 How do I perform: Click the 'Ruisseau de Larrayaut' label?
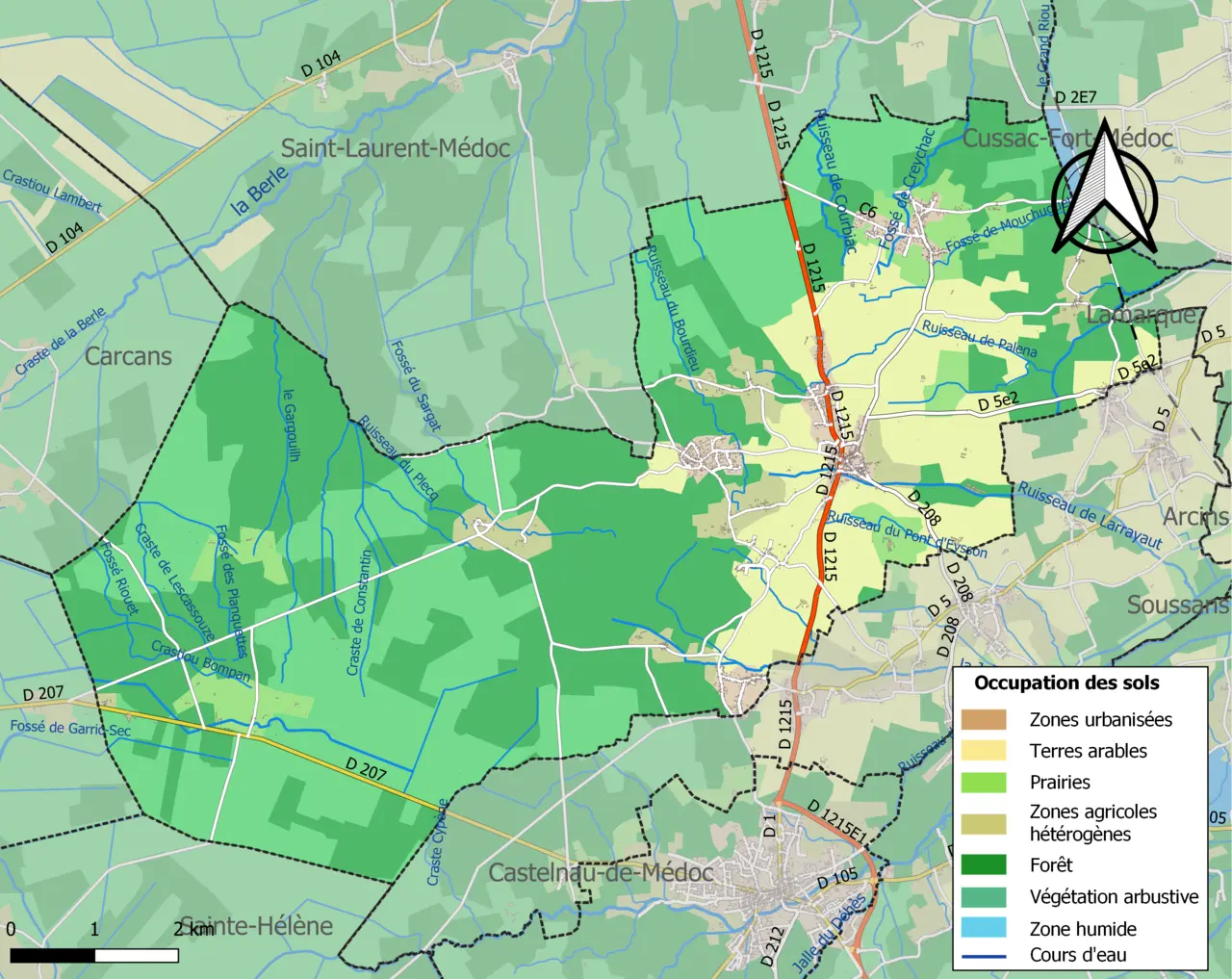click(x=1091, y=515)
